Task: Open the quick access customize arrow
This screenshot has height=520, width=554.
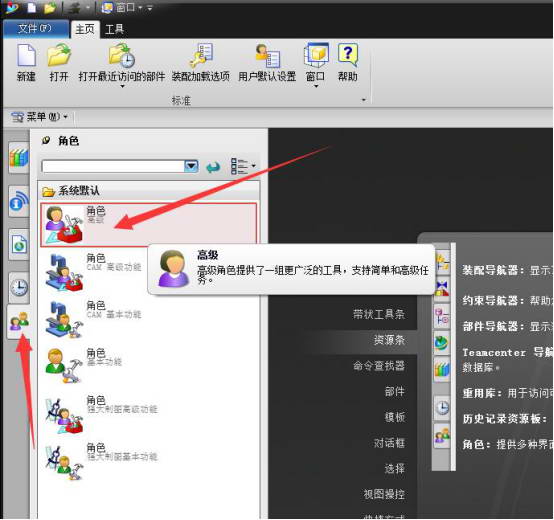Action: pyautogui.click(x=150, y=7)
